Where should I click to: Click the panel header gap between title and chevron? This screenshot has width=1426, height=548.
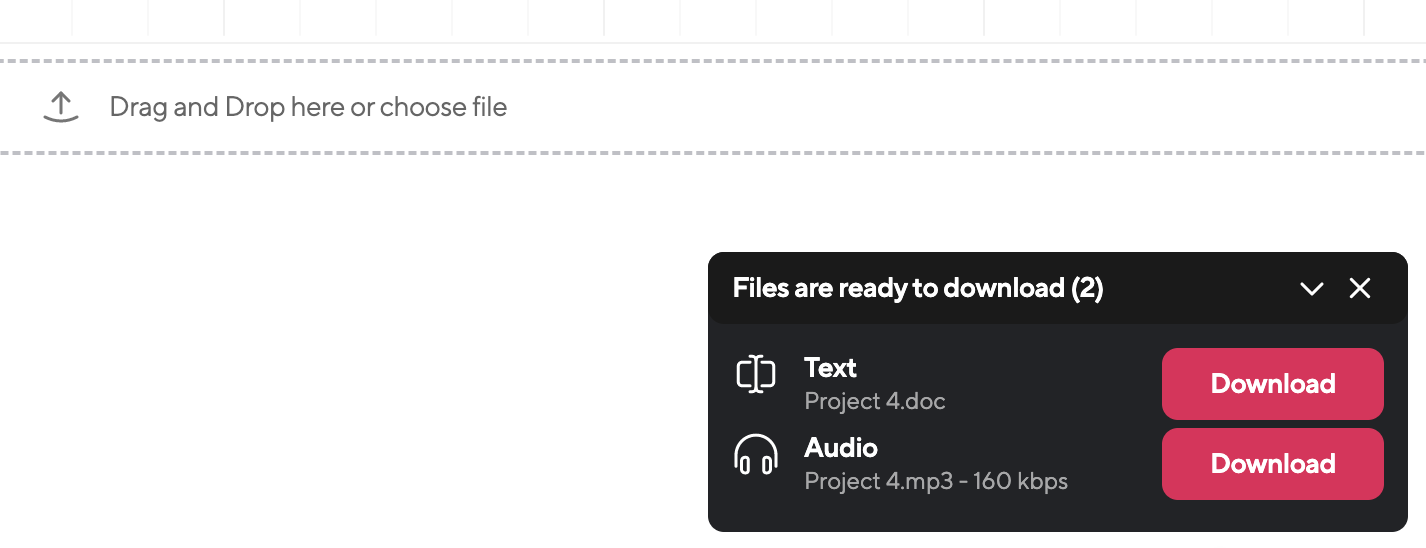[x=1200, y=289]
